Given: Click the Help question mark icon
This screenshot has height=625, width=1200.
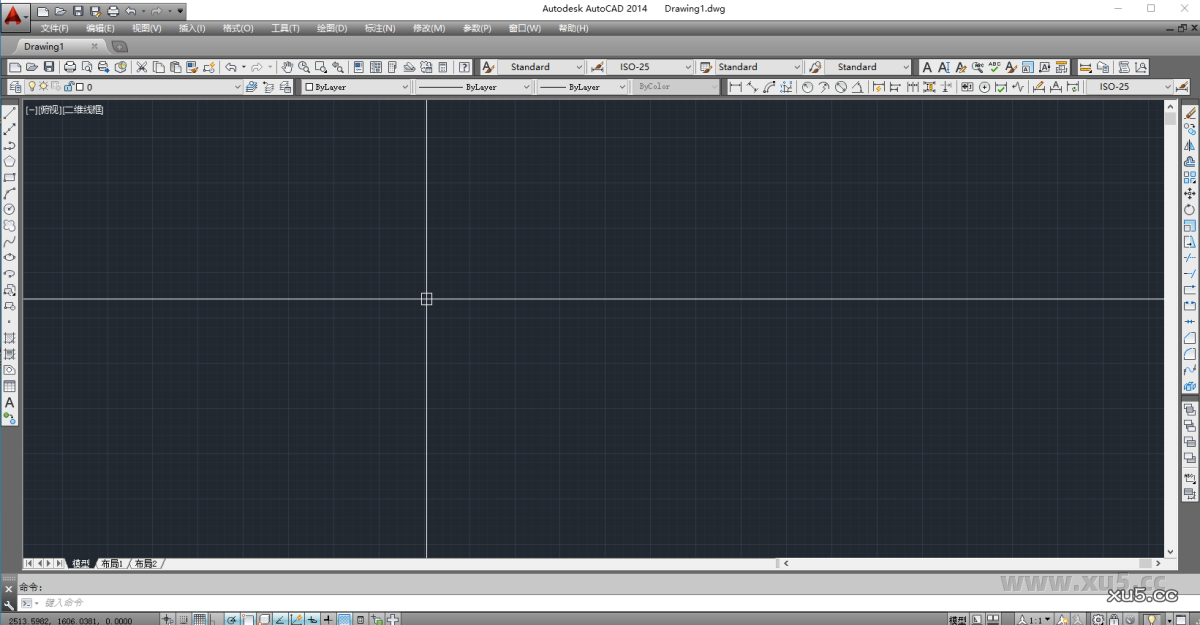Looking at the screenshot, I should 463,66.
